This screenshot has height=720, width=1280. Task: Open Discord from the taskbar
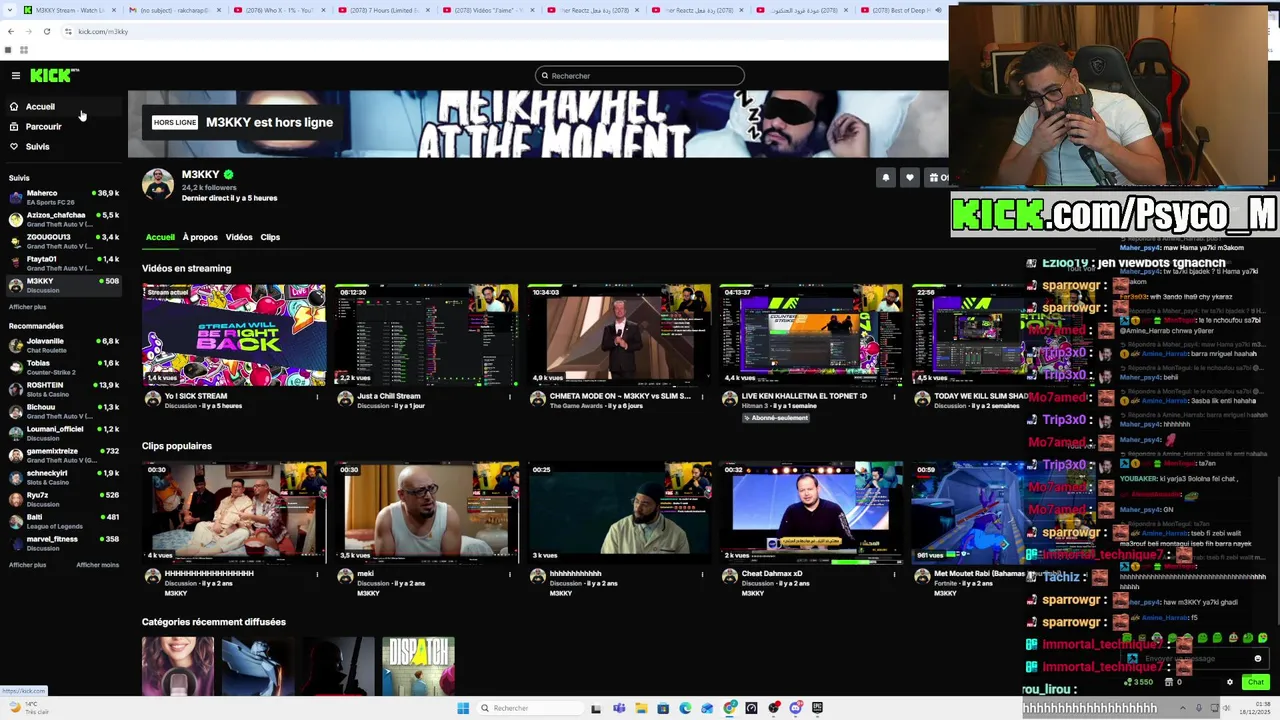point(795,708)
